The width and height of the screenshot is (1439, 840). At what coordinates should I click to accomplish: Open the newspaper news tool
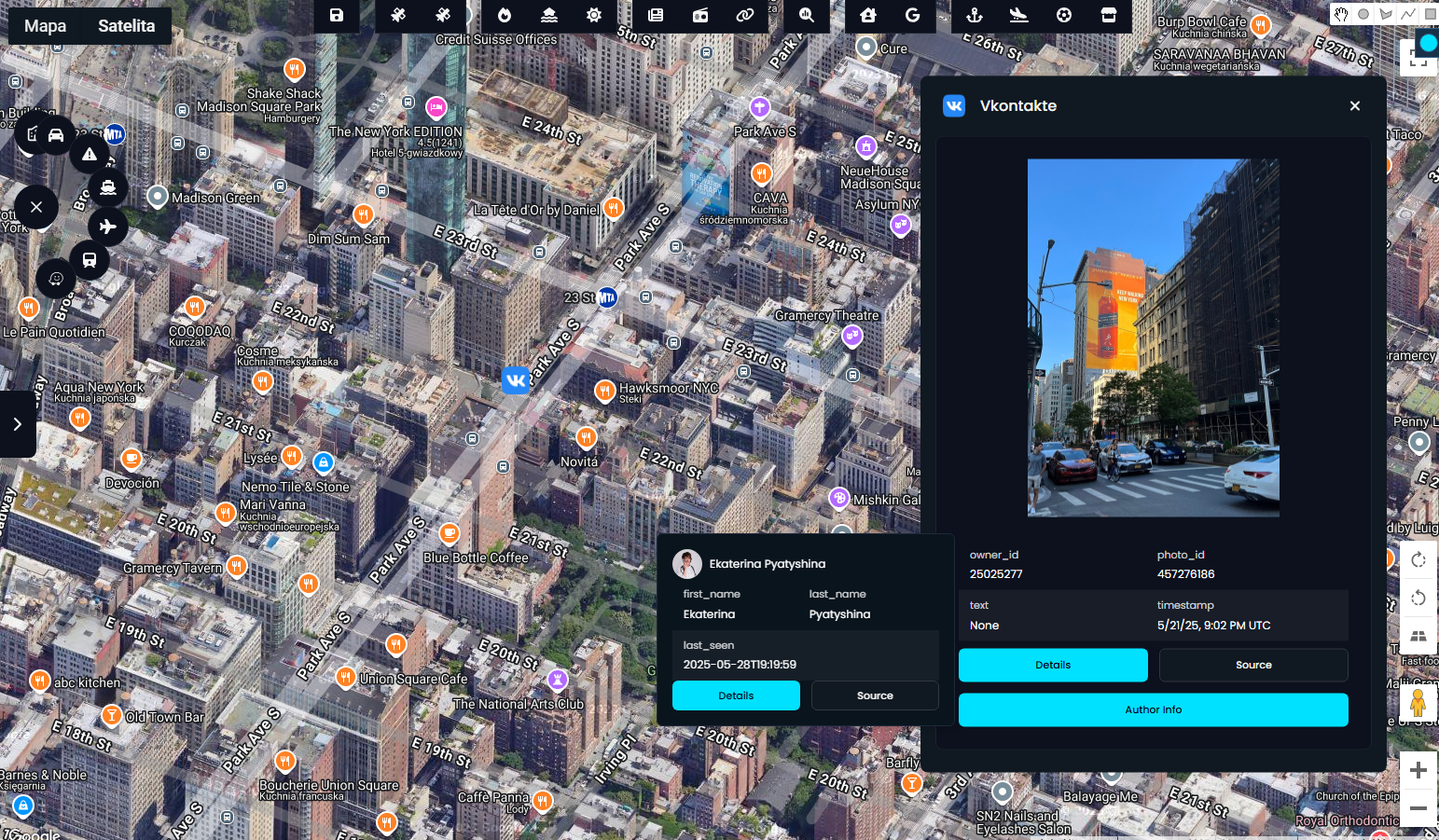click(x=656, y=15)
